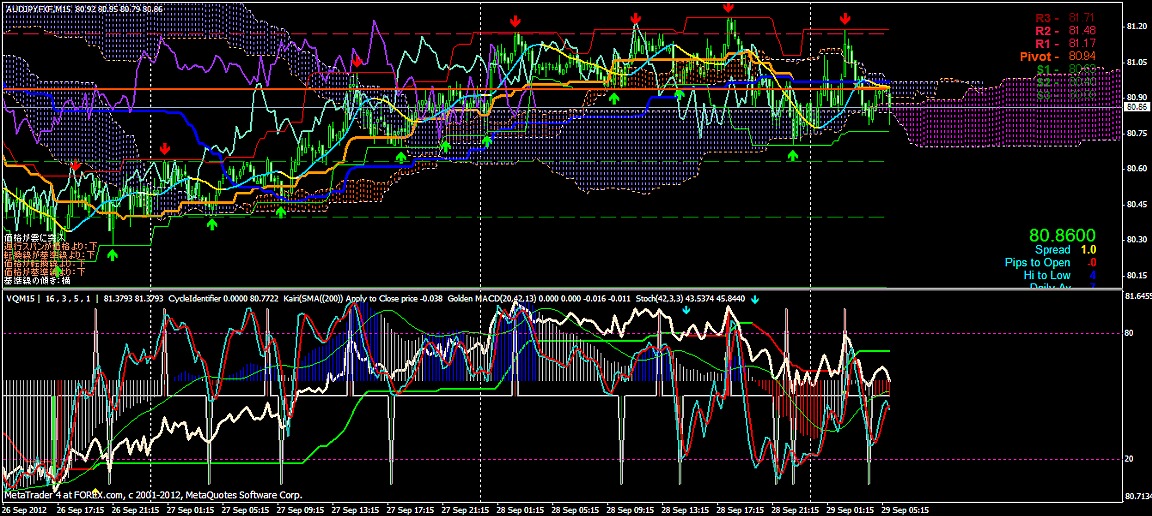This screenshot has height=516, width=1152.
Task: Click the 80.86 current price tag on axis
Action: tap(1135, 106)
